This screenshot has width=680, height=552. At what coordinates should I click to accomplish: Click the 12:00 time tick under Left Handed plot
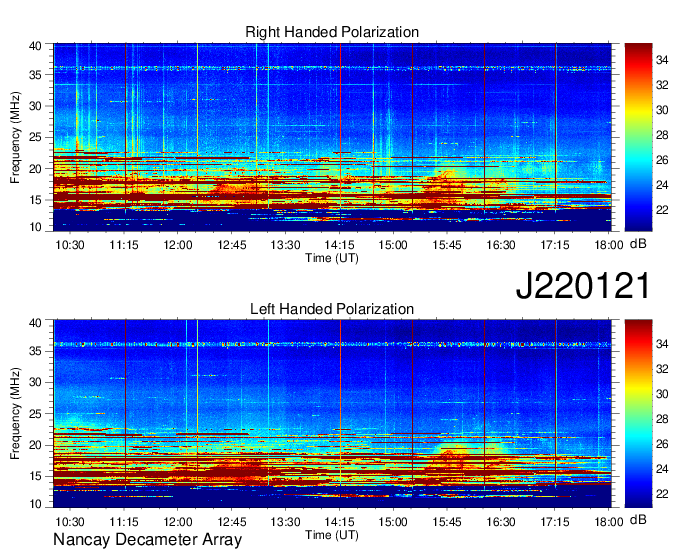[x=178, y=522]
